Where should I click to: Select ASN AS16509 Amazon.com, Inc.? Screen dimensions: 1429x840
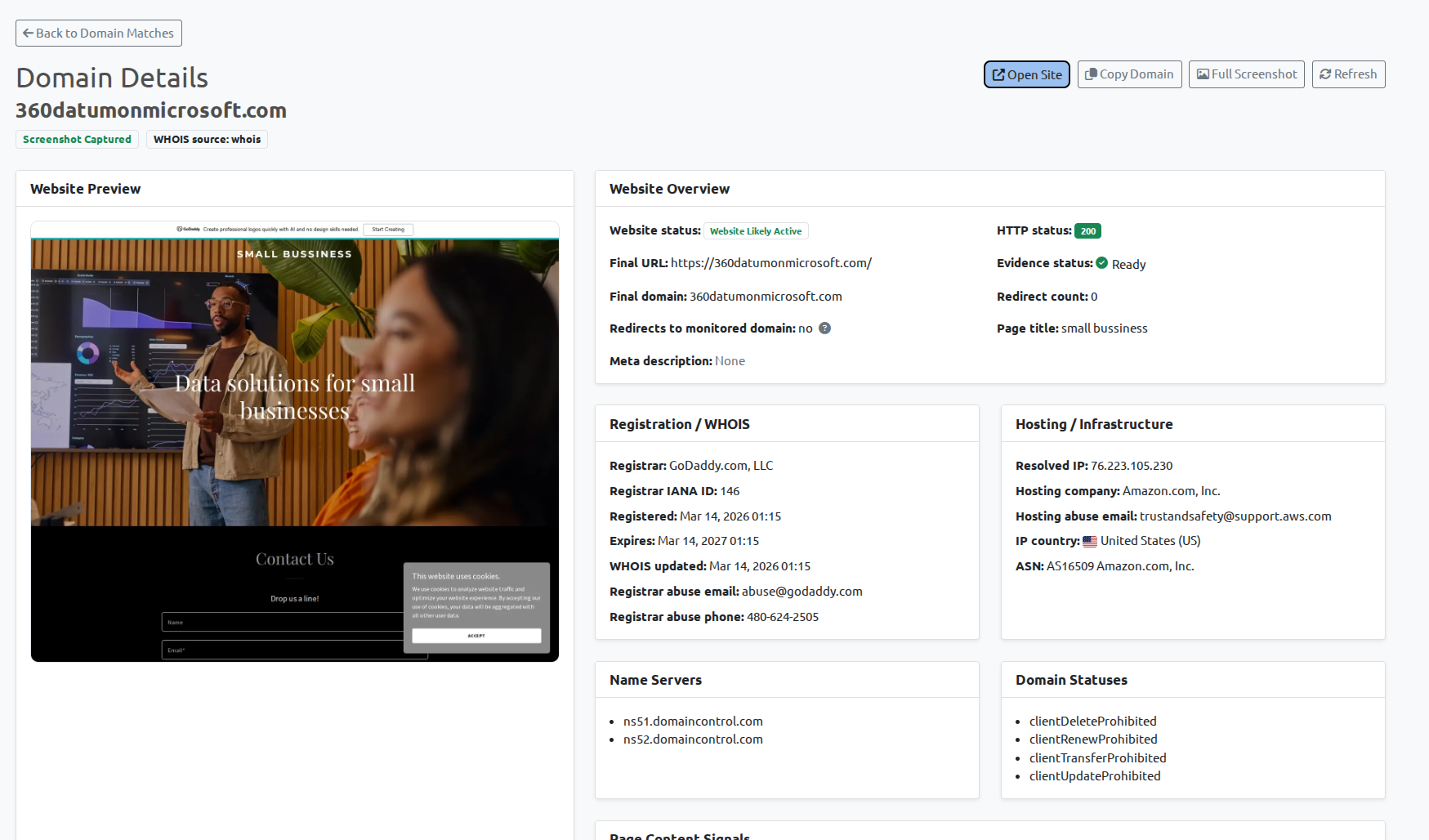coord(1120,566)
